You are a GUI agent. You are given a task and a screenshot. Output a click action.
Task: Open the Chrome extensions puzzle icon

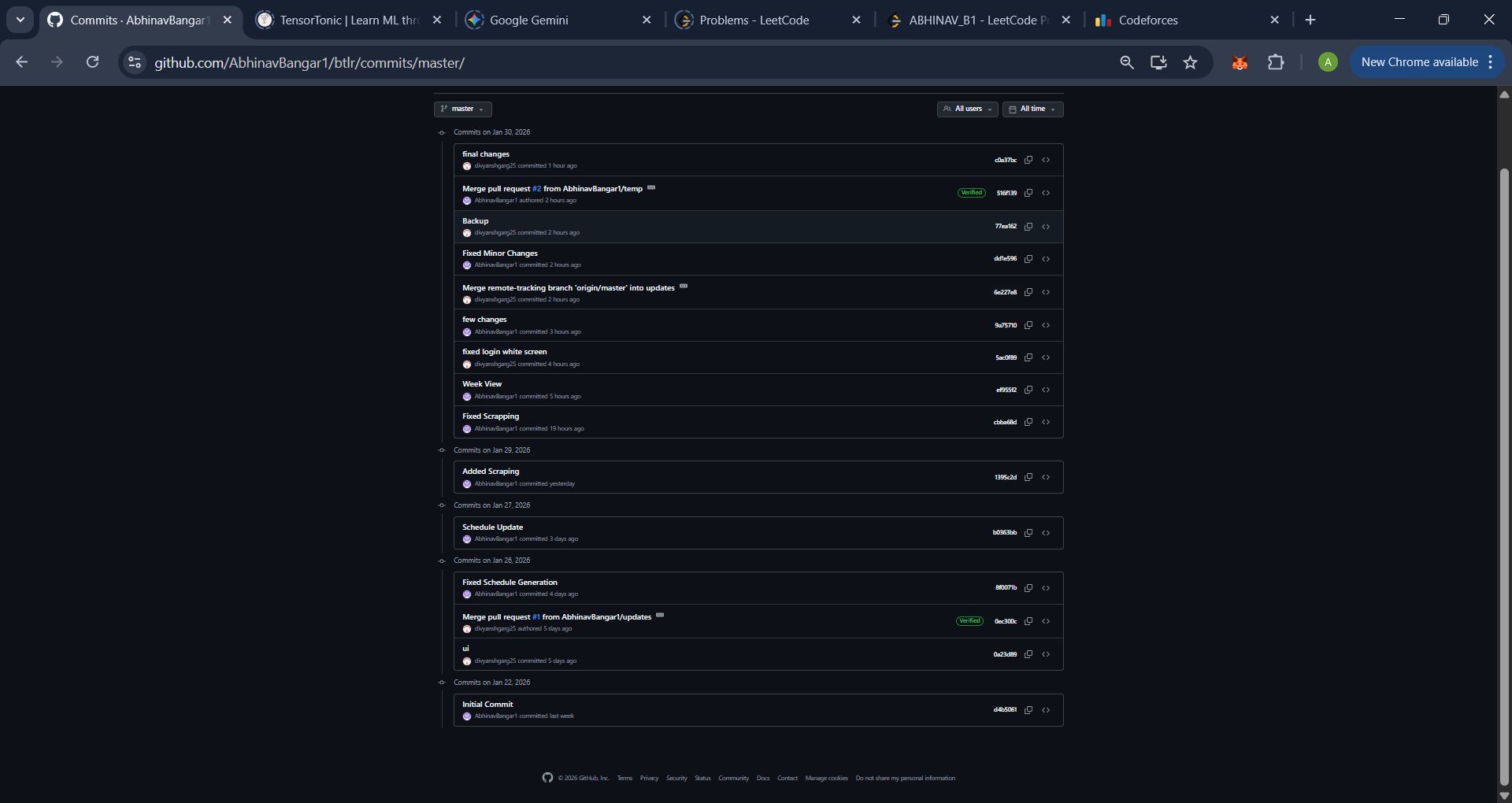(1276, 62)
